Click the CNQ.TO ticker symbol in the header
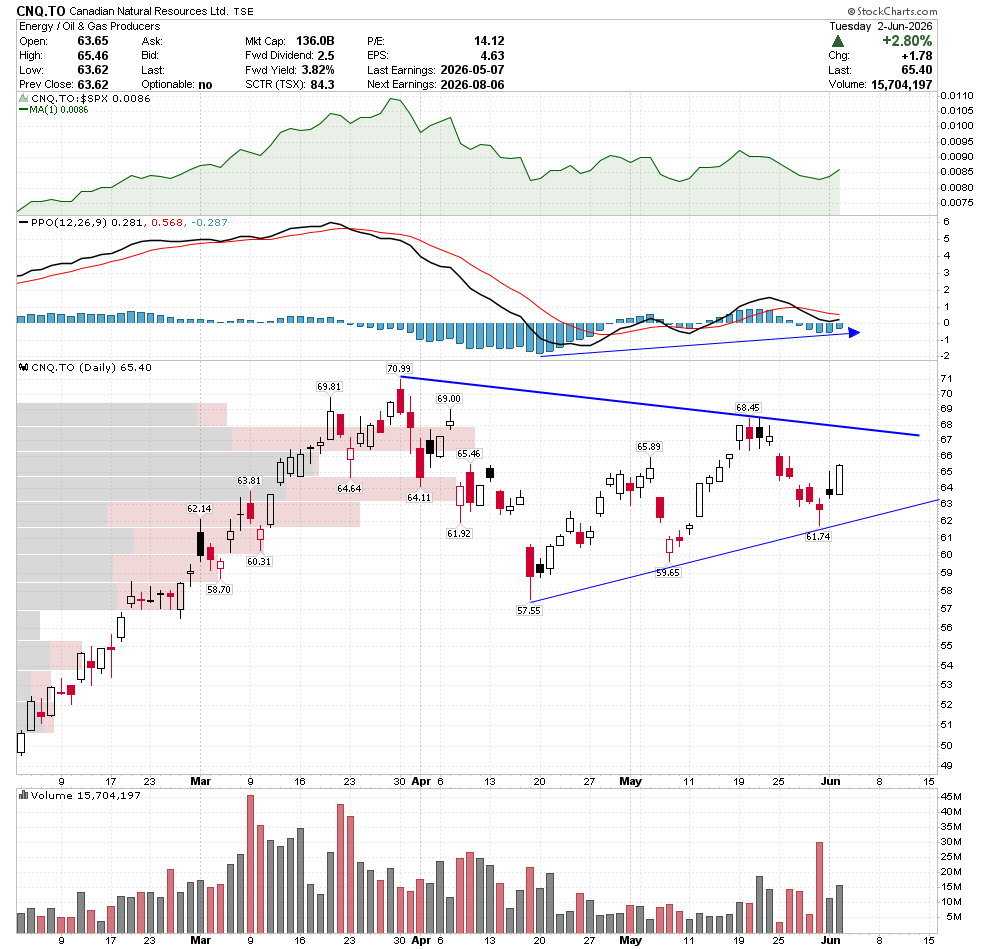 (x=41, y=11)
